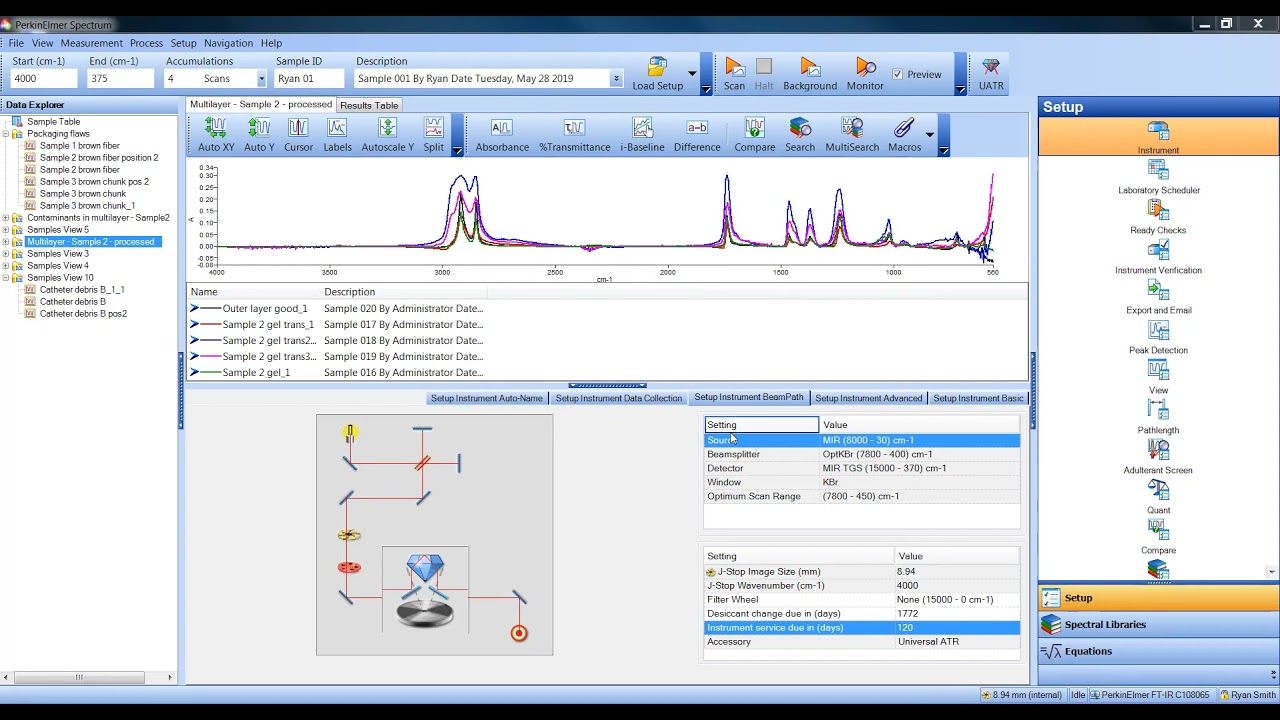Click the Auto Y scaling icon
This screenshot has height=720, width=1280.
point(259,135)
